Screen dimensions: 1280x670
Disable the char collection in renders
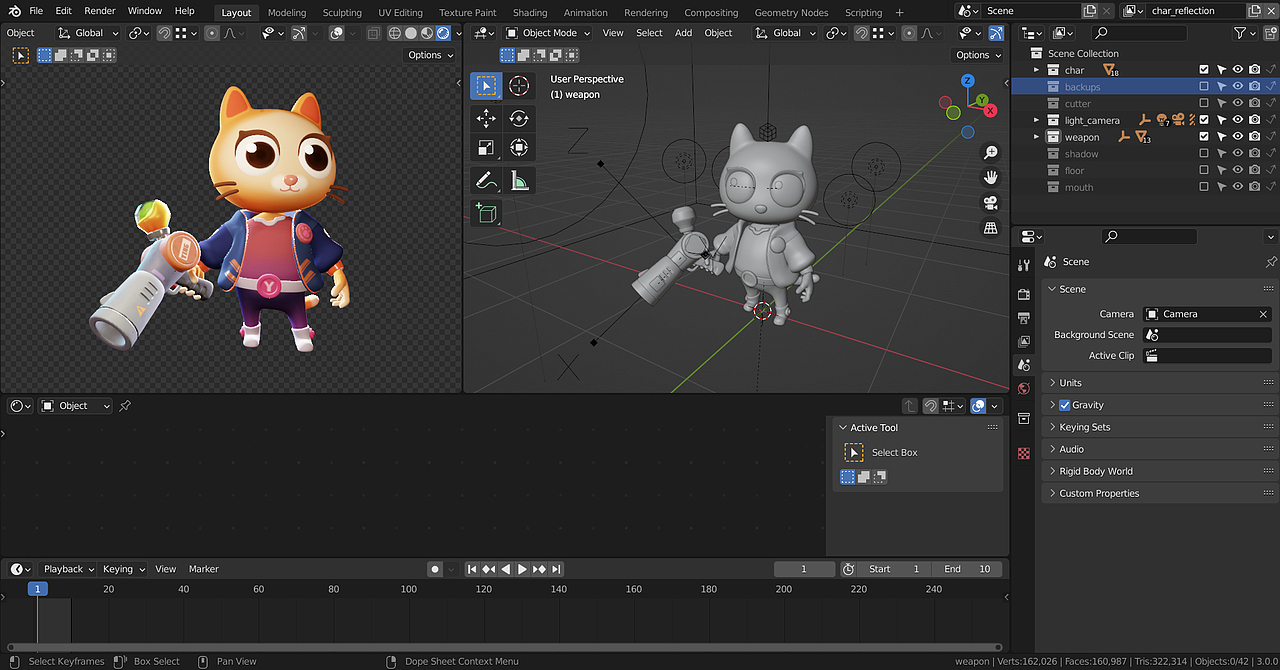click(1254, 70)
